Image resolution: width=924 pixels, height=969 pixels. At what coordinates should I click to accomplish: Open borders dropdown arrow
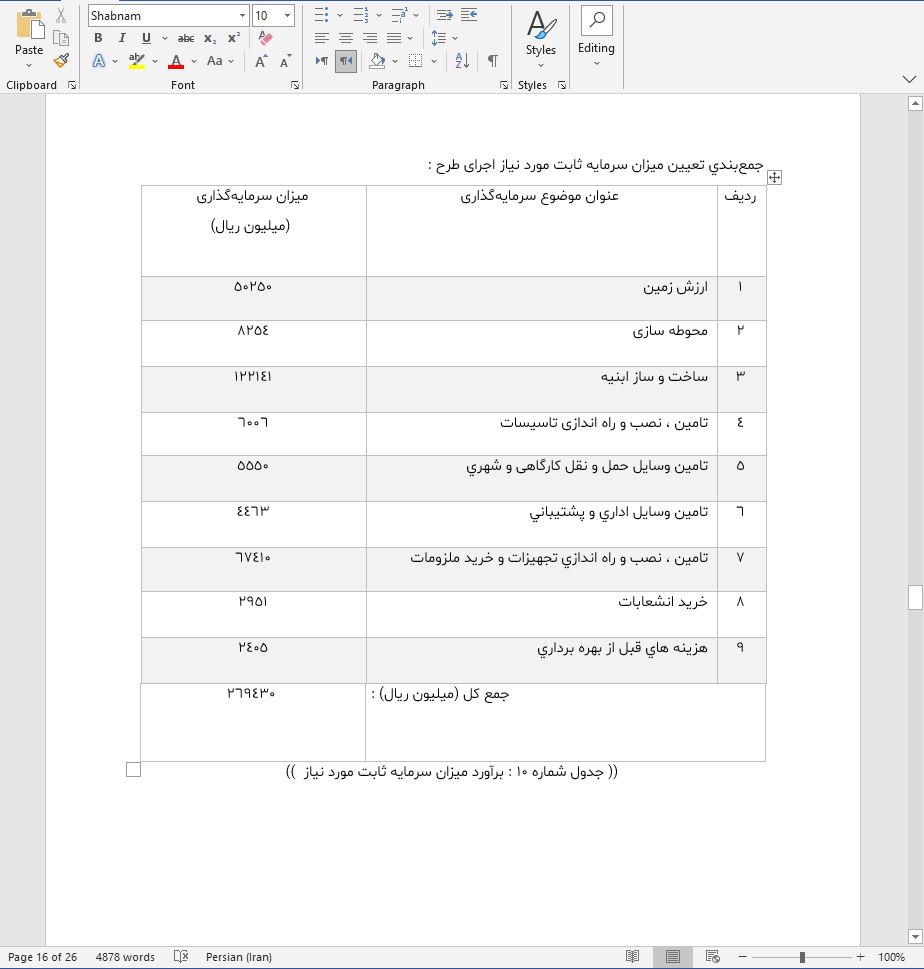434,61
